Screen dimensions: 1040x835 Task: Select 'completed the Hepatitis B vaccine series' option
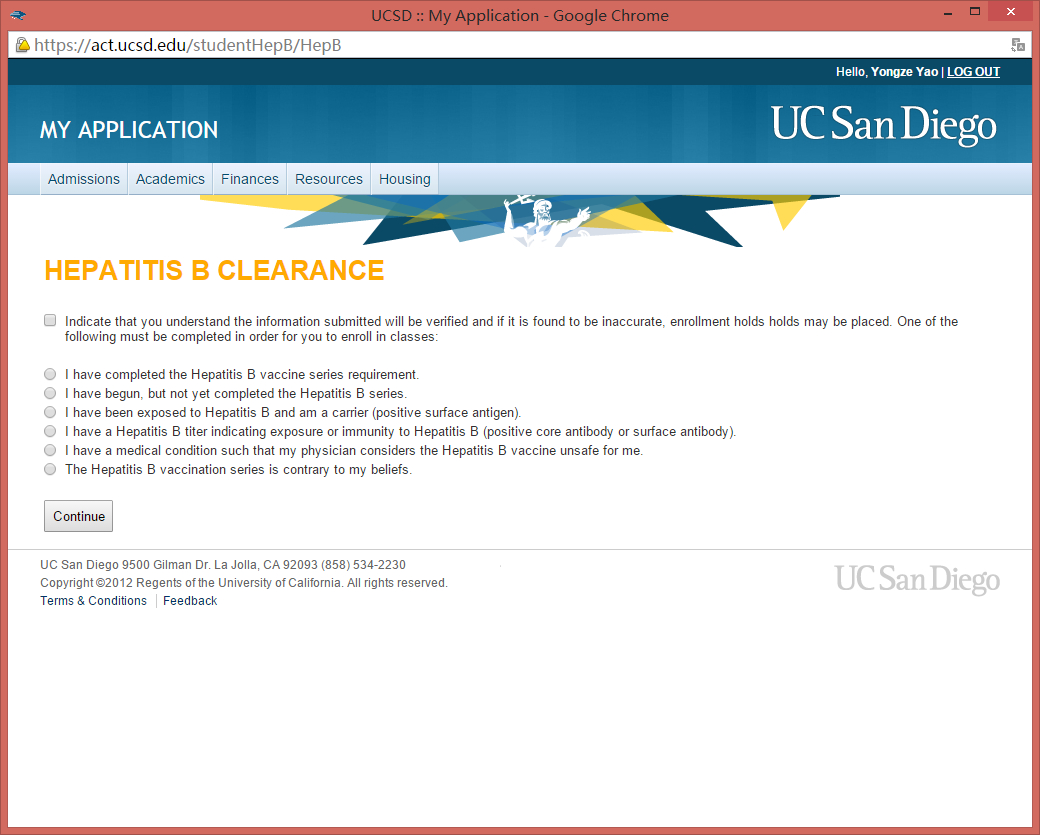(x=50, y=374)
